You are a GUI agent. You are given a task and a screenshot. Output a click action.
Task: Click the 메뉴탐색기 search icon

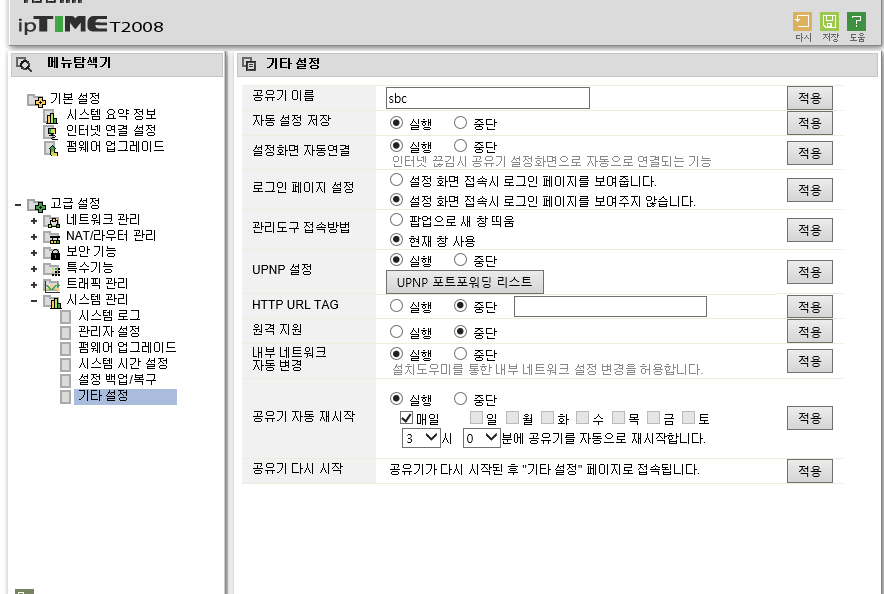[x=24, y=64]
